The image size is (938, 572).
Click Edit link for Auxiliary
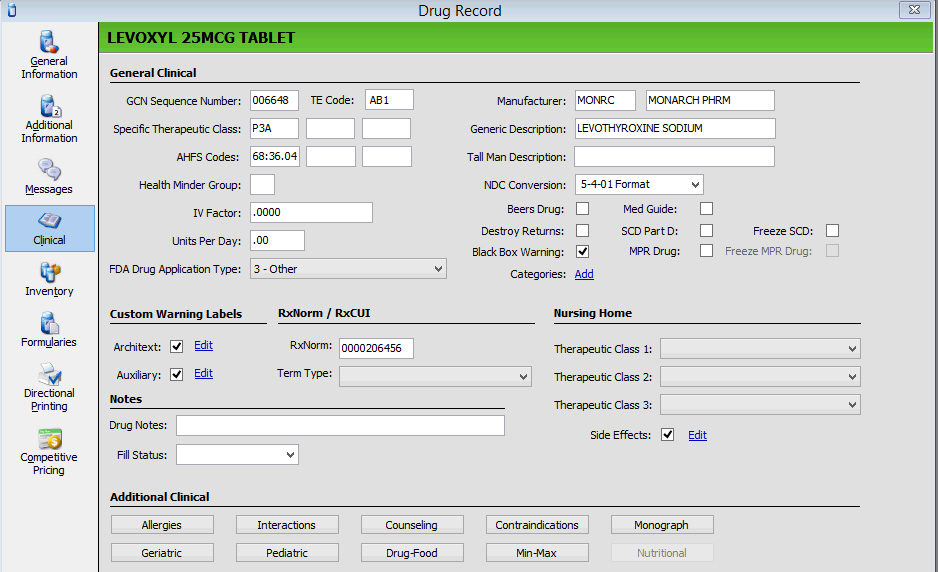click(x=203, y=373)
